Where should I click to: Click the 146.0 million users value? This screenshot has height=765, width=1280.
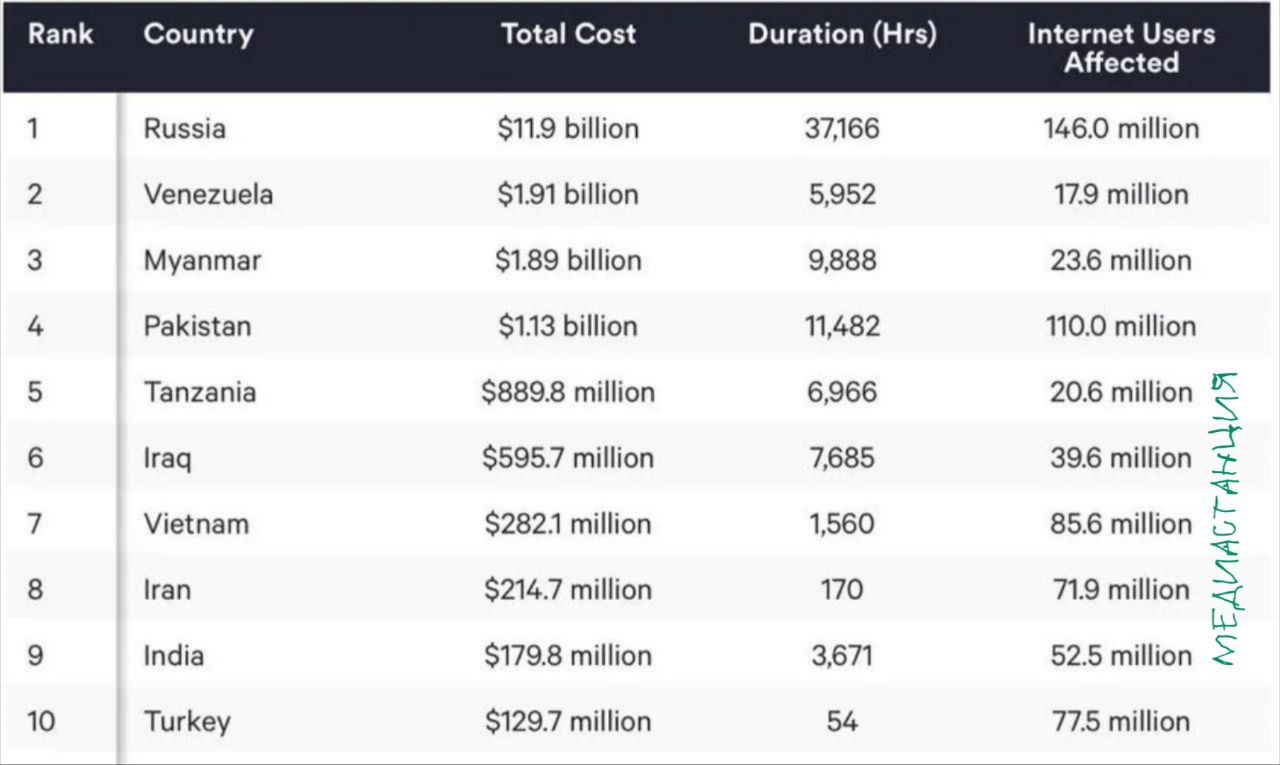tap(1121, 128)
